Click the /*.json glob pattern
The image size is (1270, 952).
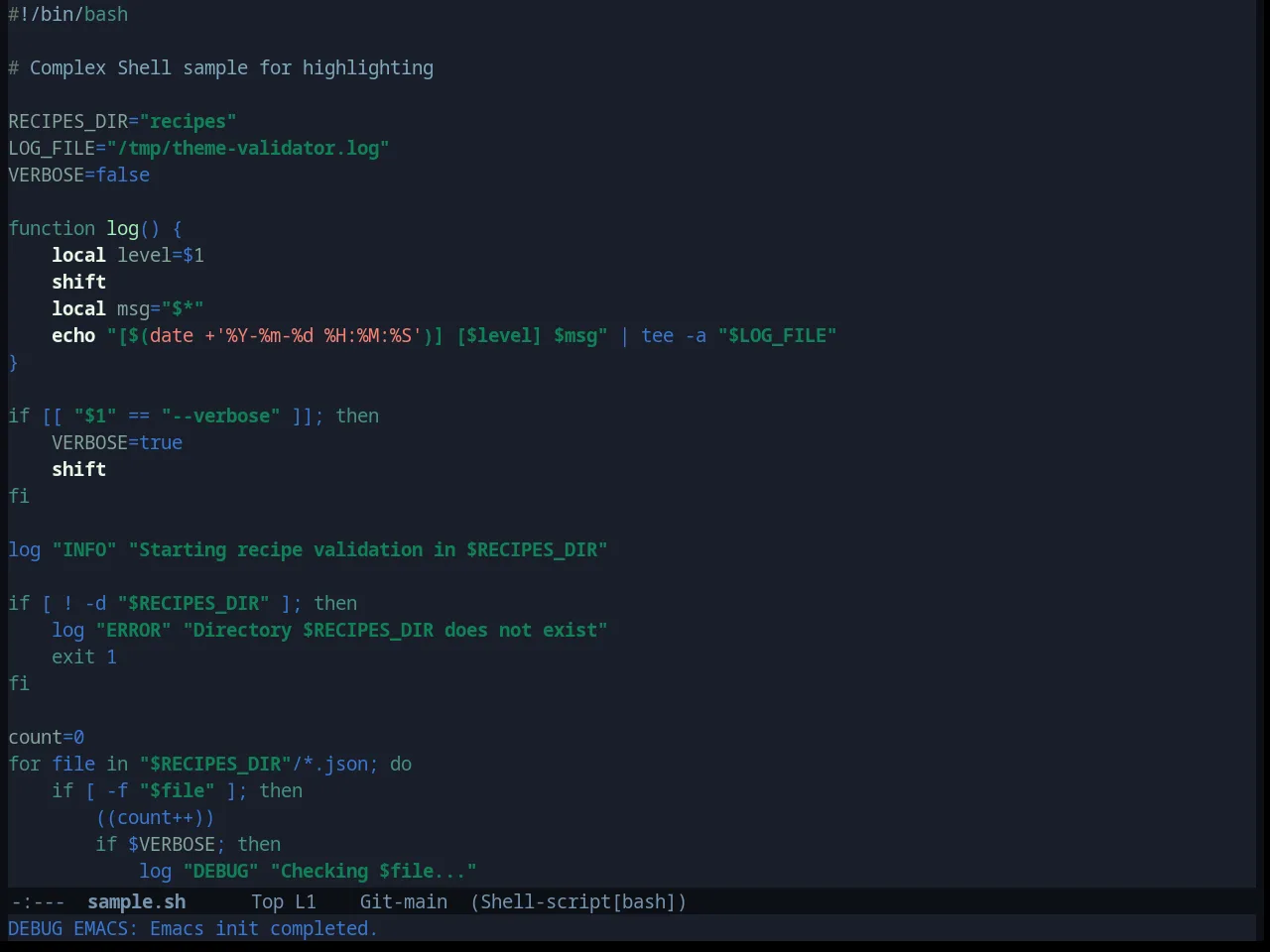point(330,764)
